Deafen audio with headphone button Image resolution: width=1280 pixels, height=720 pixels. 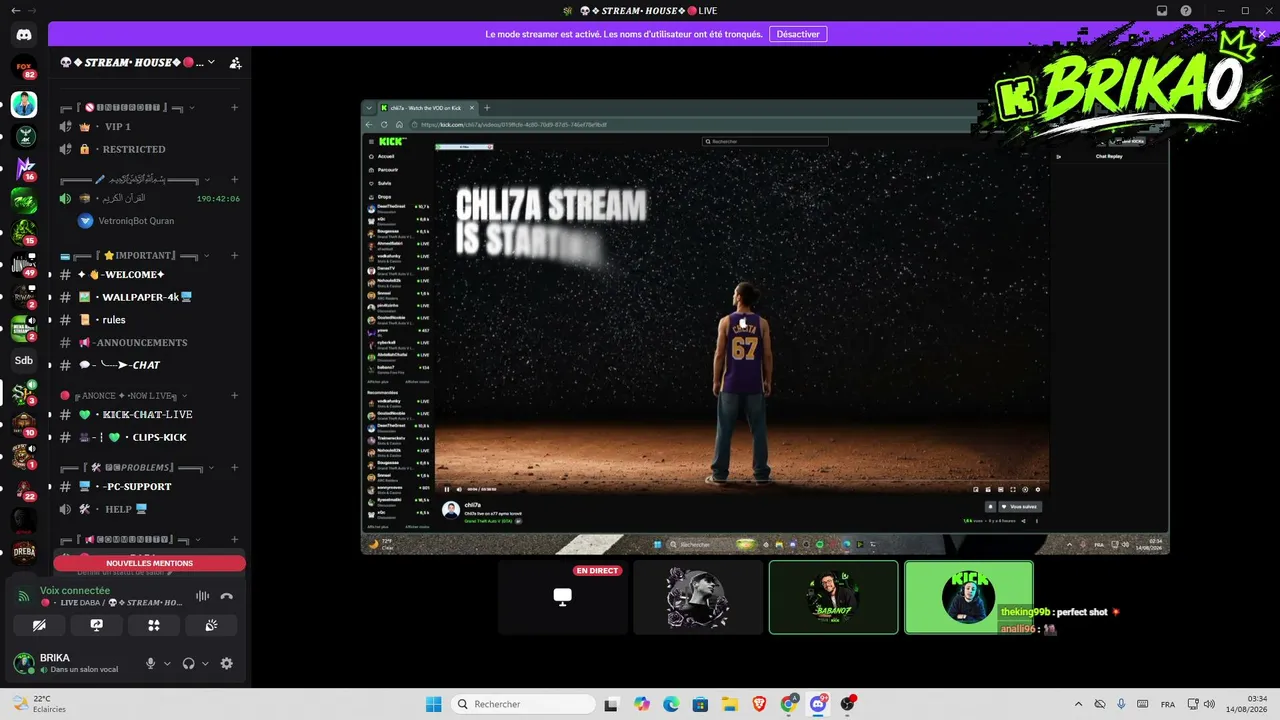(188, 663)
